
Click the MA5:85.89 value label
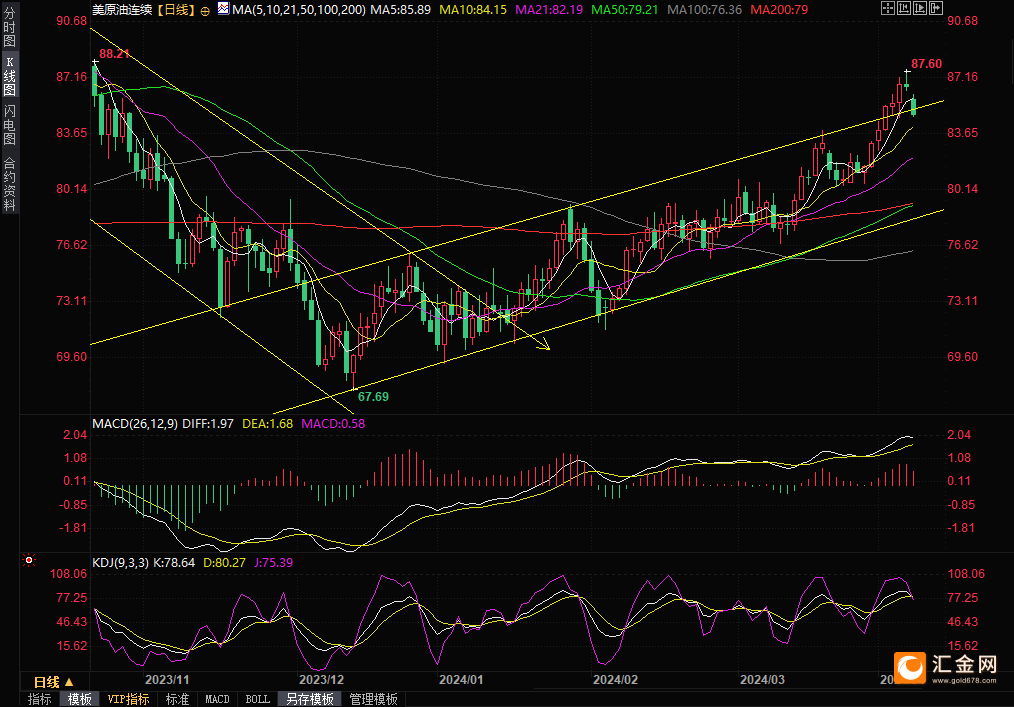[400, 10]
